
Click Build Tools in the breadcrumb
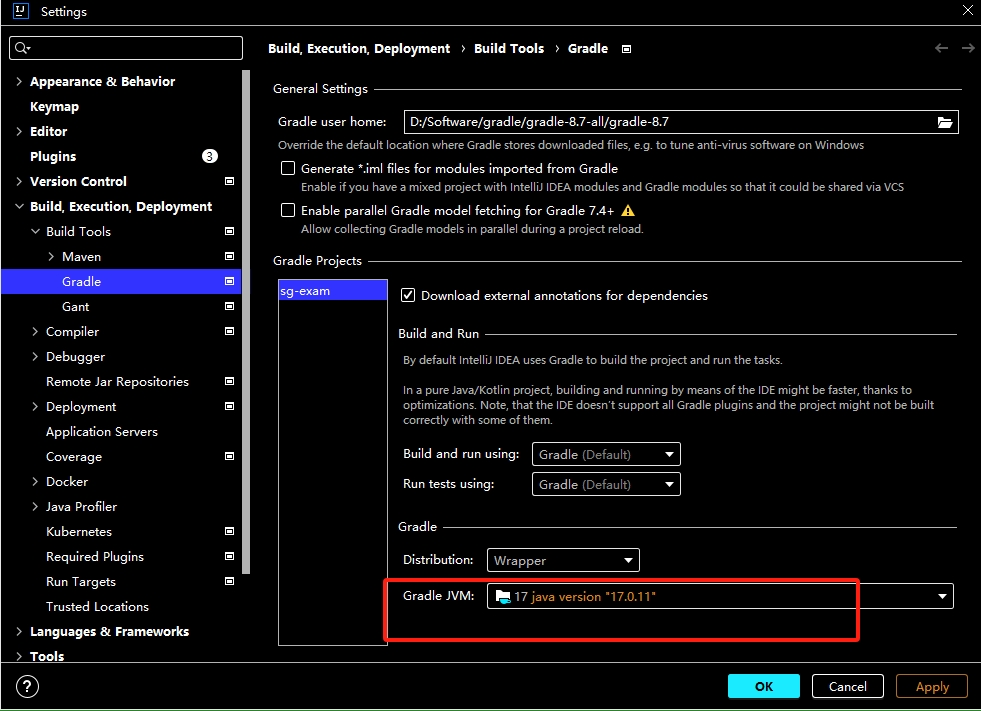point(509,49)
